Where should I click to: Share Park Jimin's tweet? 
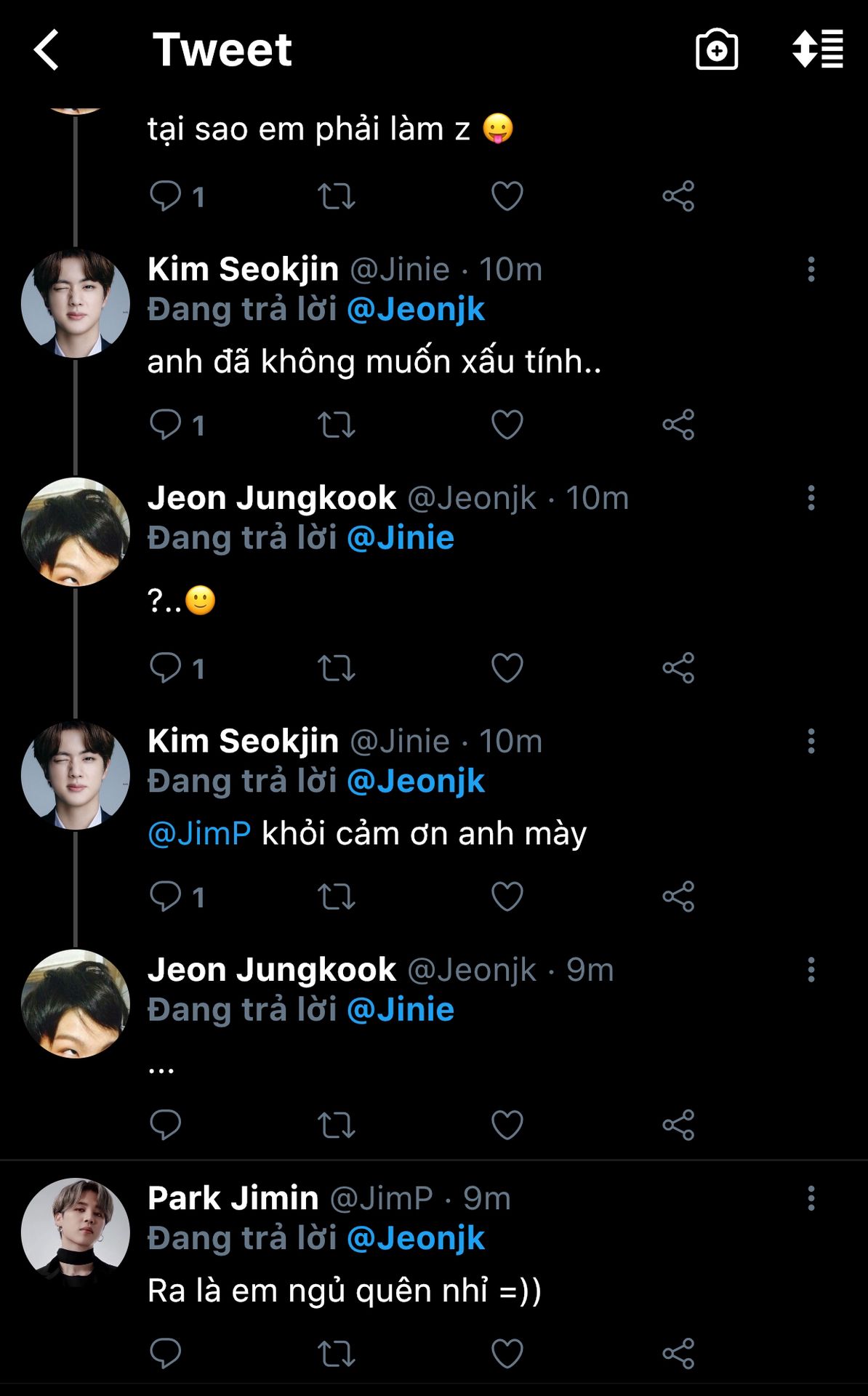678,1354
